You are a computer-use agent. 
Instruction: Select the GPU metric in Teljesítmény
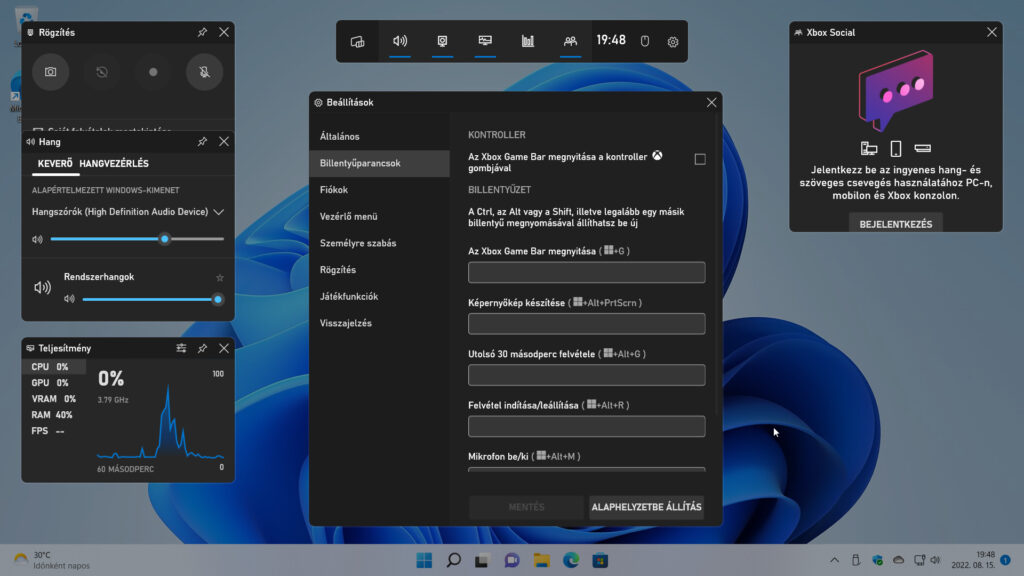(x=54, y=383)
